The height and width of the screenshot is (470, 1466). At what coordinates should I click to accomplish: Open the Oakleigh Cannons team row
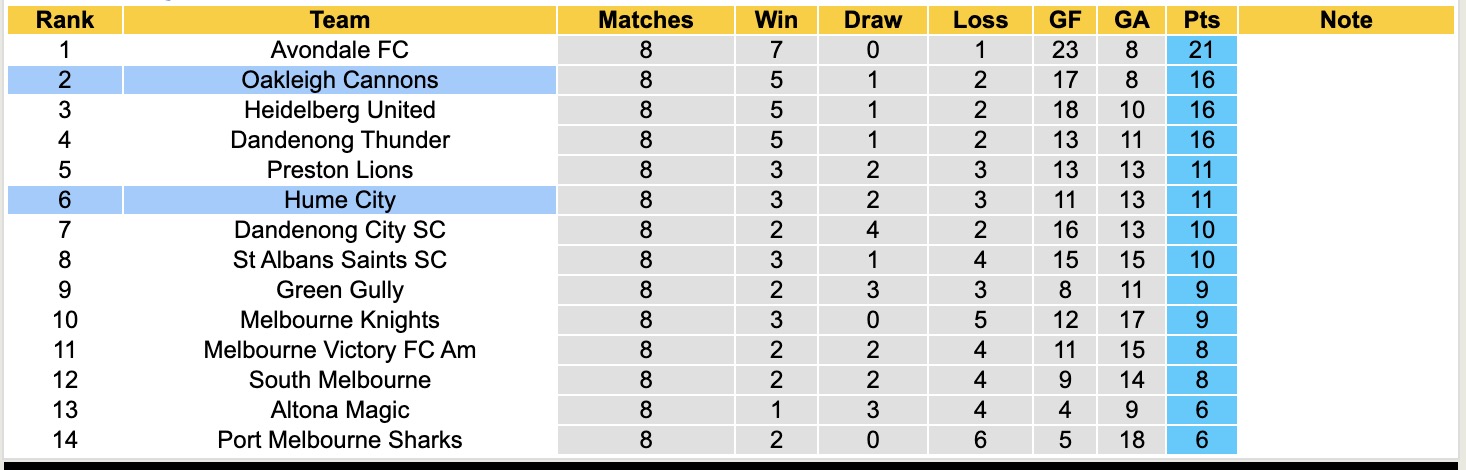(340, 80)
